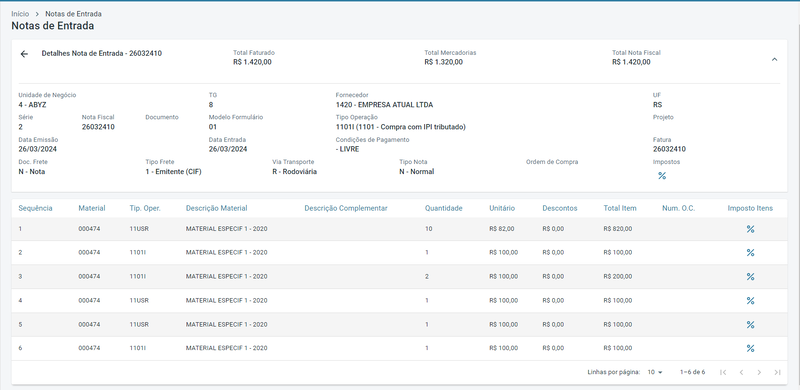The height and width of the screenshot is (390, 800).
Task: Click supplier 1420 - EMPRESA ATUAL LTDA
Action: click(384, 105)
